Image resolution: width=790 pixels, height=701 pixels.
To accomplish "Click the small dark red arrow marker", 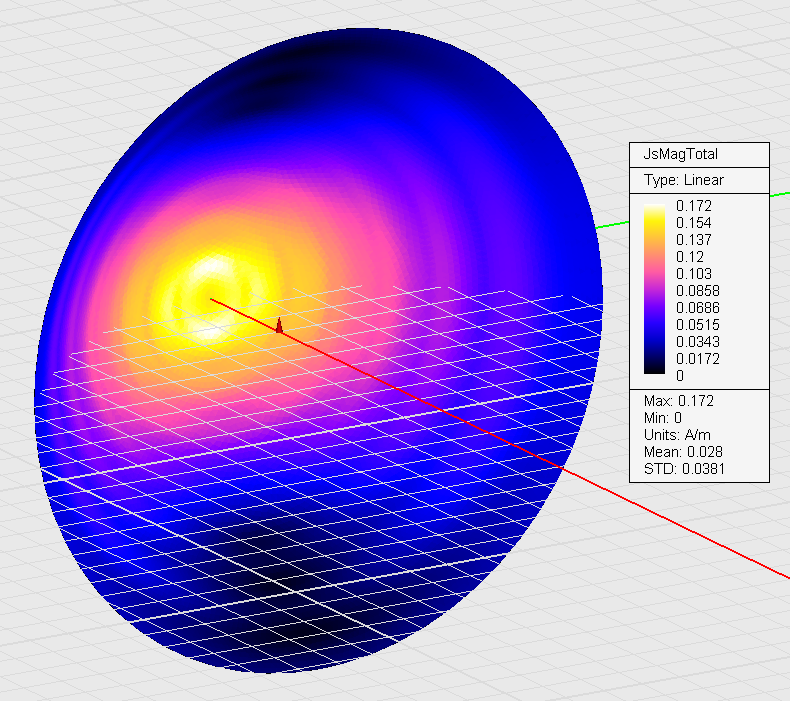I will click(x=280, y=325).
